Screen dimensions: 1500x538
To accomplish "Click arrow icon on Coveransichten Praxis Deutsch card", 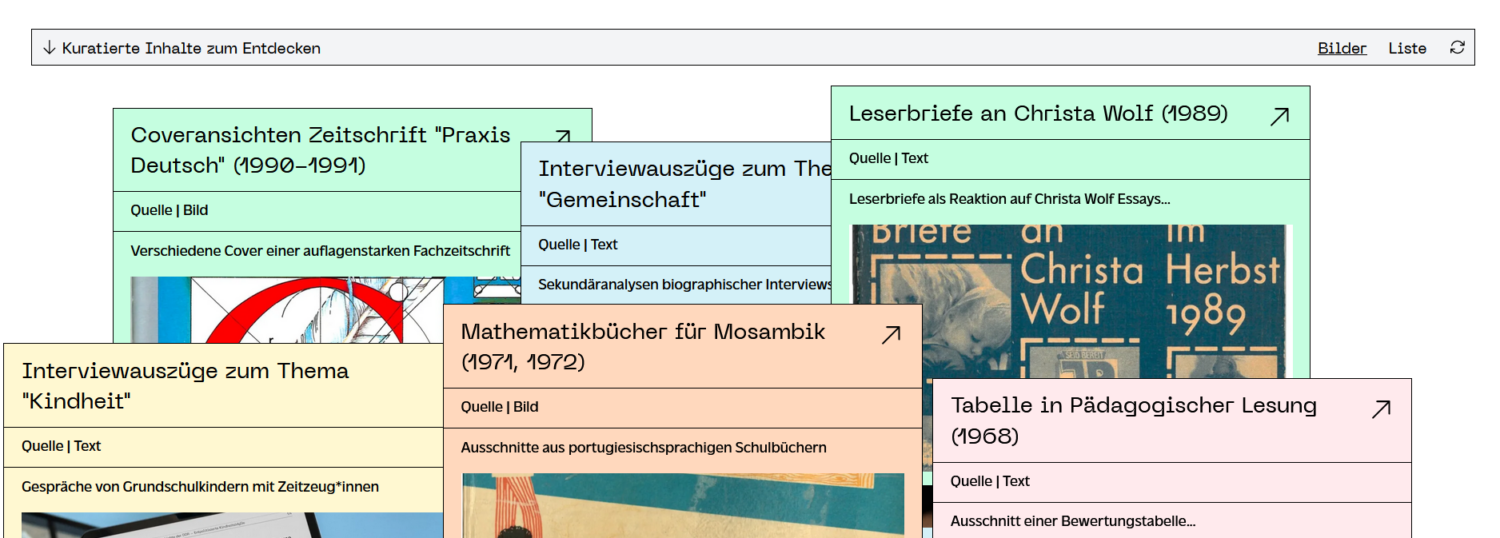I will tap(563, 137).
